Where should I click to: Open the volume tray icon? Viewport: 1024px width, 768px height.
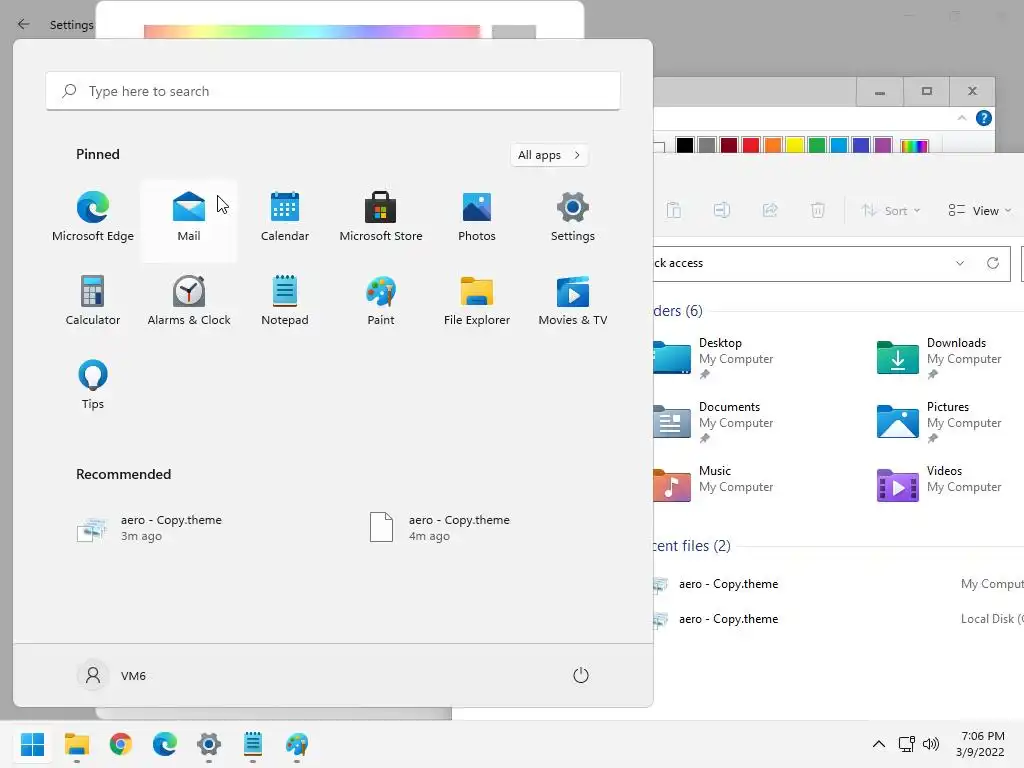(x=931, y=744)
